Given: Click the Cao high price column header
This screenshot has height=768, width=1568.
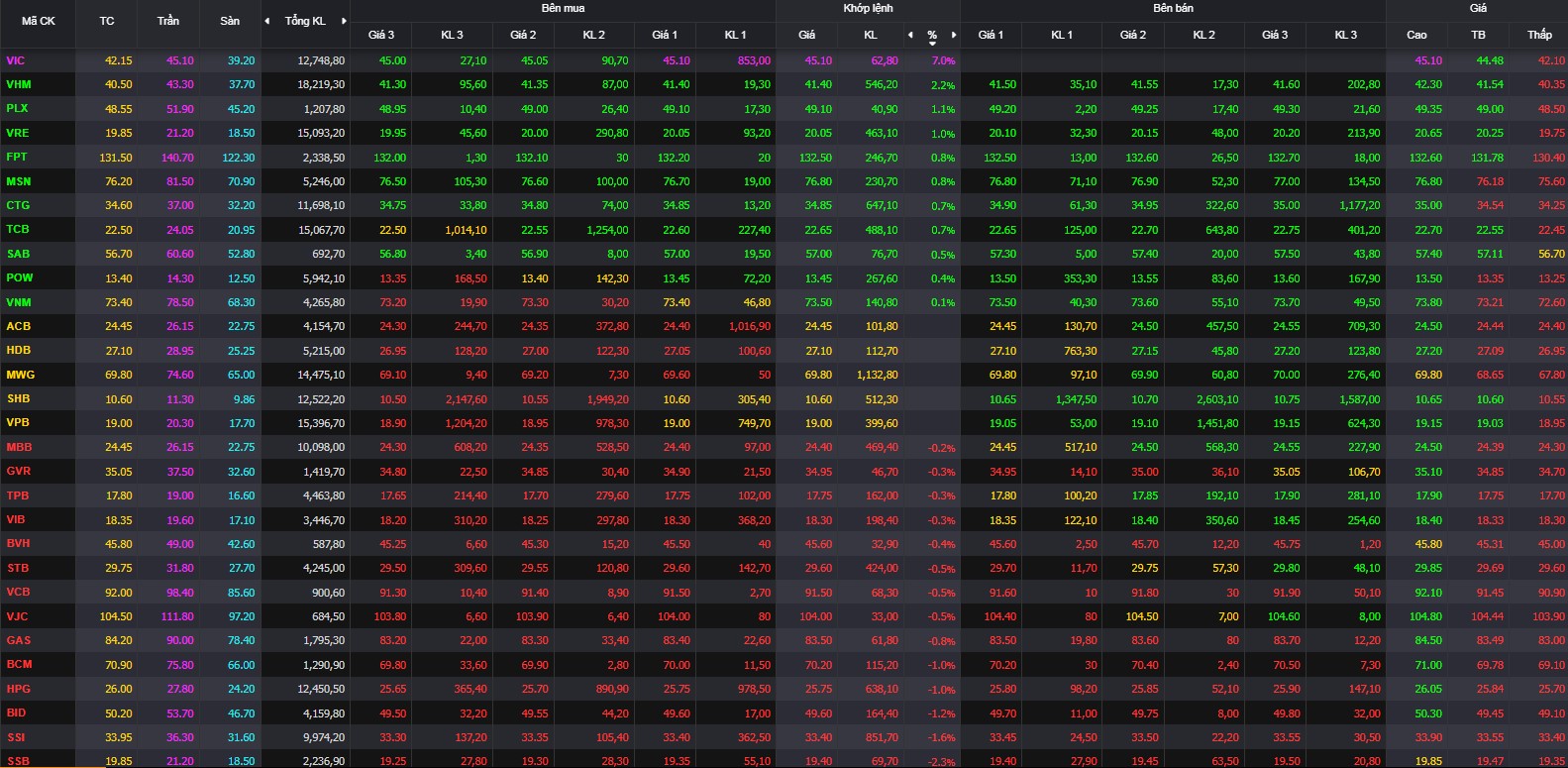Looking at the screenshot, I should 1416,35.
